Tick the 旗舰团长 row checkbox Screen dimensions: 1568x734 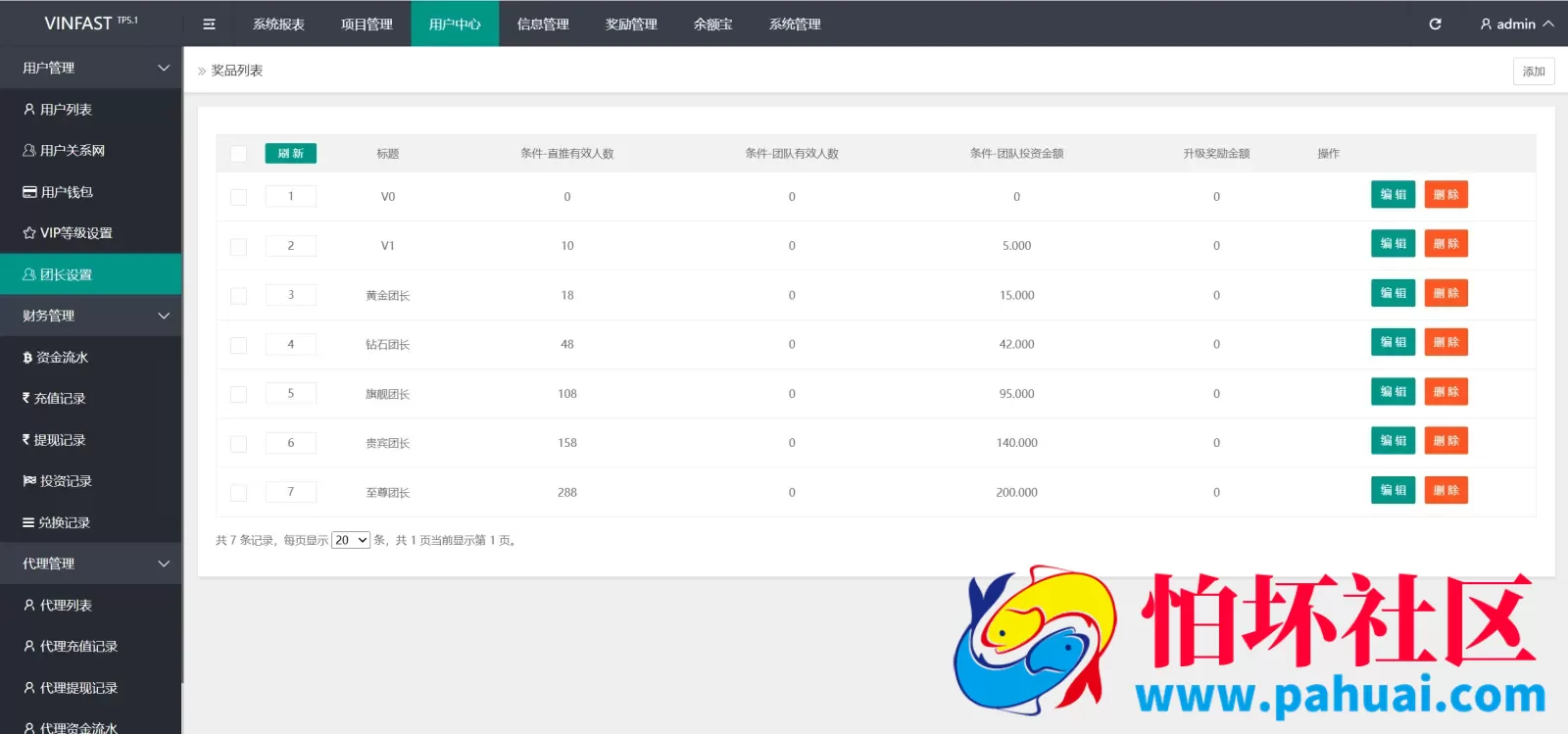(238, 394)
